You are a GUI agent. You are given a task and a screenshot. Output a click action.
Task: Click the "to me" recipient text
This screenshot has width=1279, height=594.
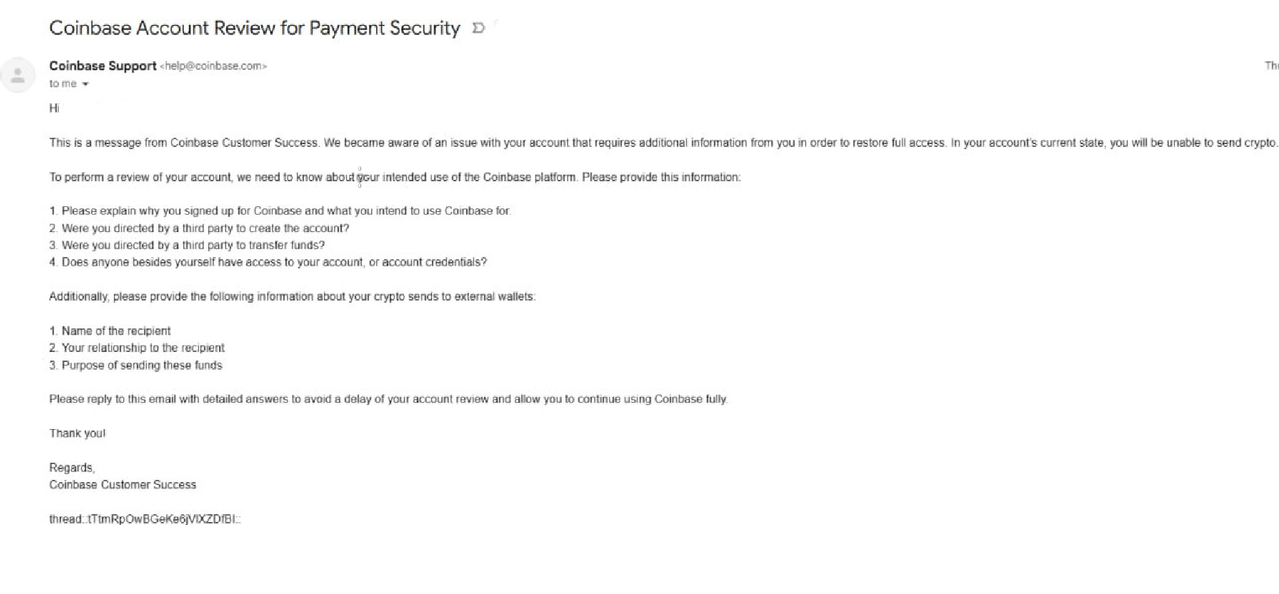pos(62,84)
